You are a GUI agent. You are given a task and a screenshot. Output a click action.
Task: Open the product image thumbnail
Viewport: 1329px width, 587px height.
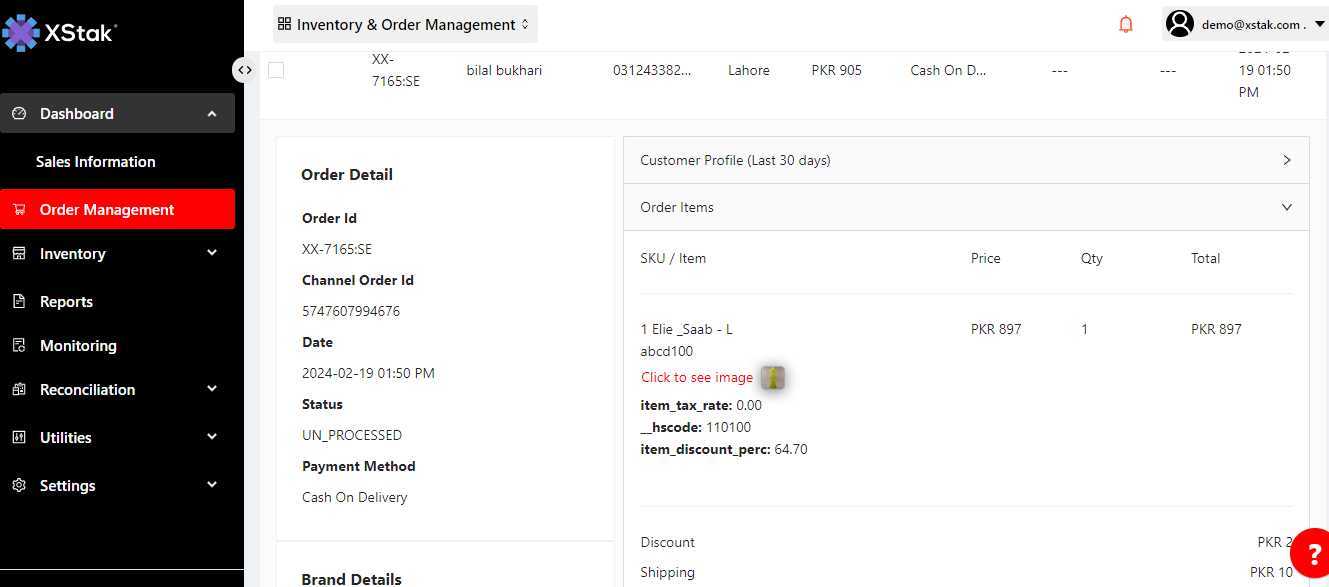coord(773,377)
